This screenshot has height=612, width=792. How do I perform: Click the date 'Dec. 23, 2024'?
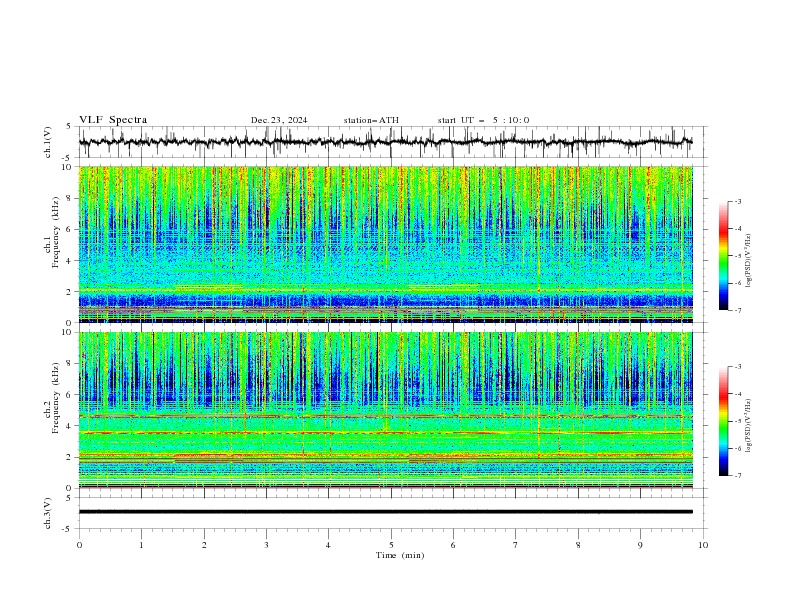pyautogui.click(x=279, y=120)
